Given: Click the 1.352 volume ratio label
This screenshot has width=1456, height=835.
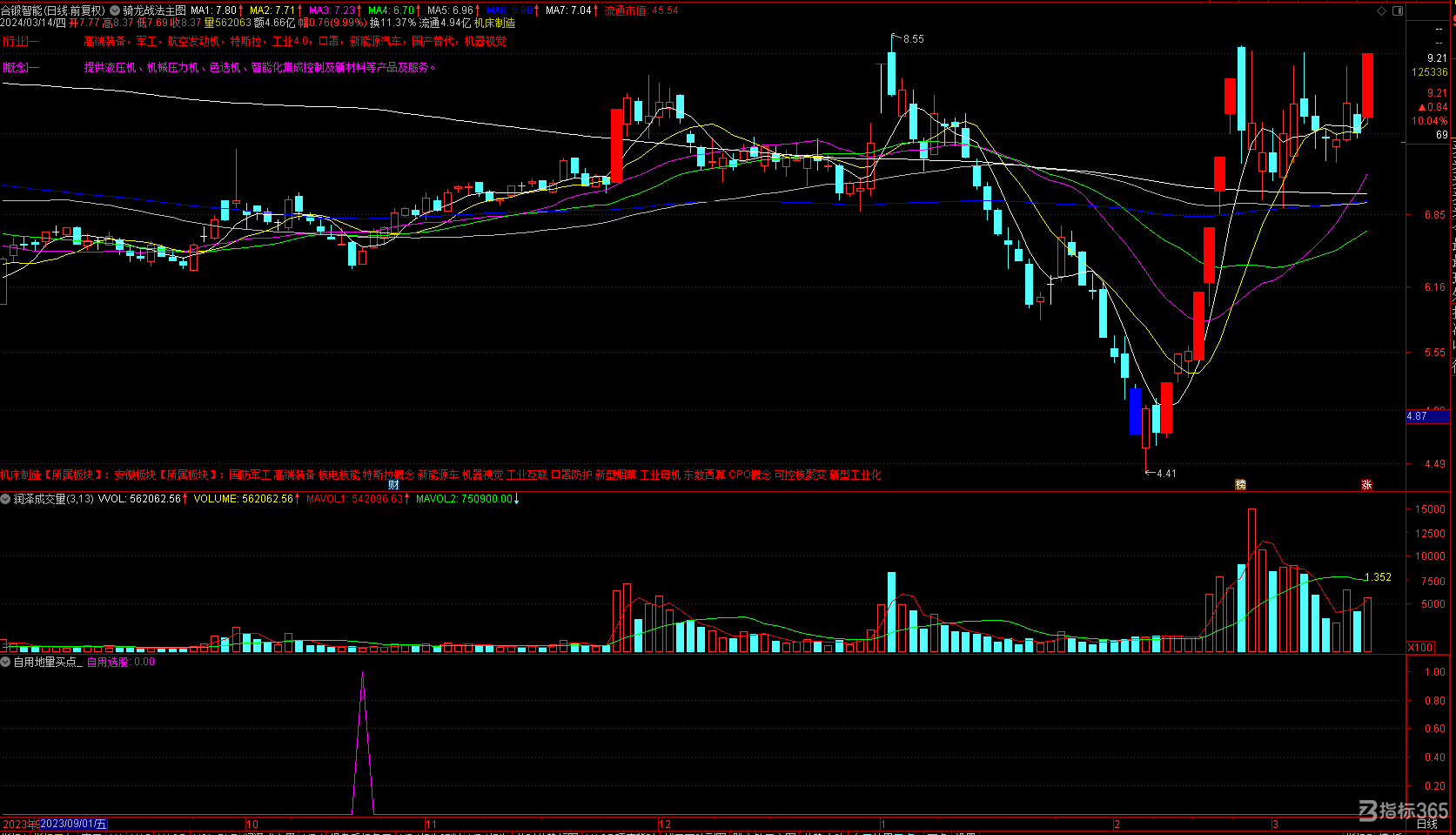Looking at the screenshot, I should [1378, 577].
